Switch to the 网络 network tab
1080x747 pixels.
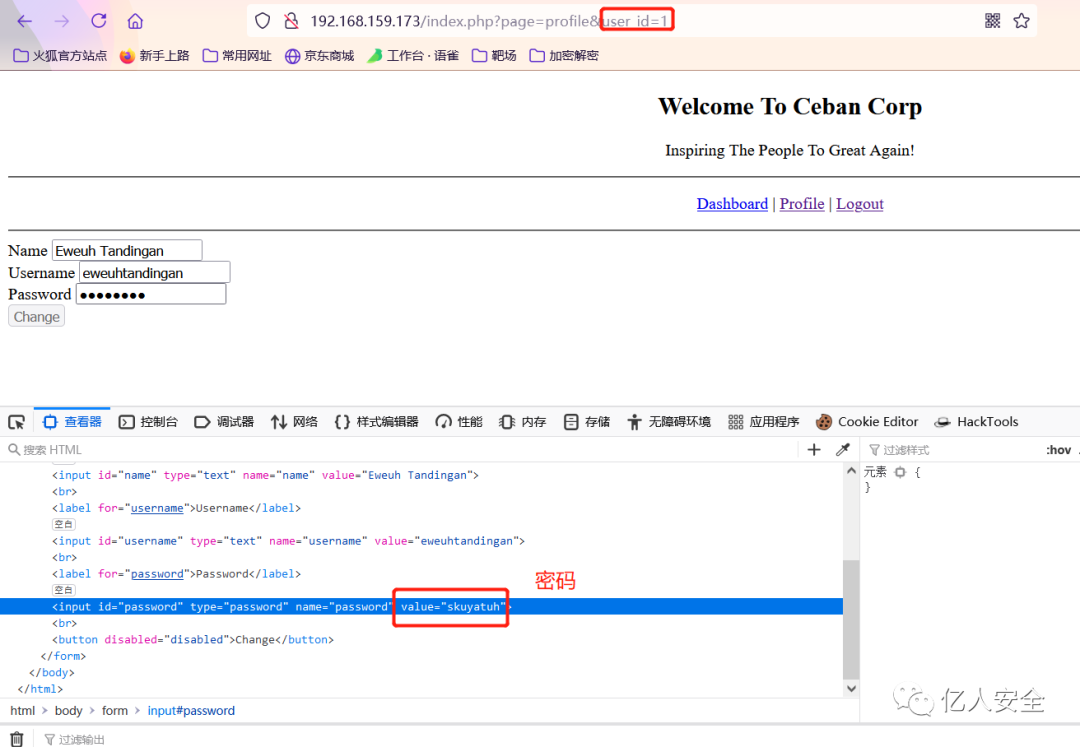click(294, 422)
